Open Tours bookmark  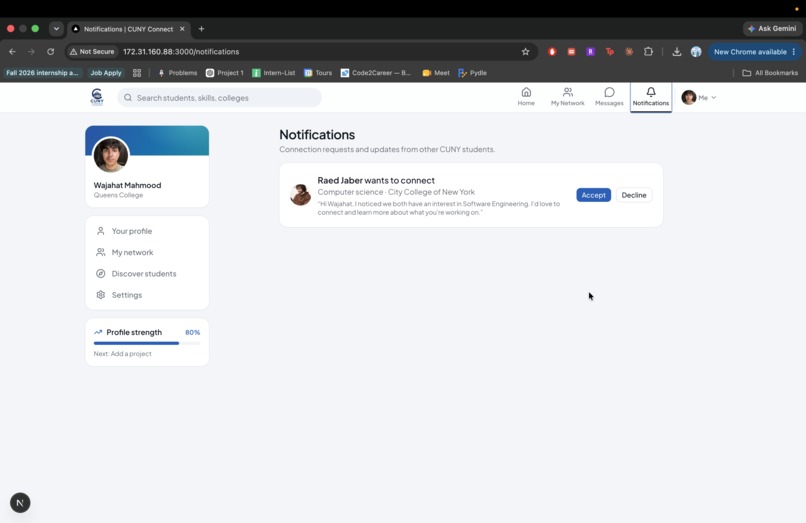pos(318,73)
